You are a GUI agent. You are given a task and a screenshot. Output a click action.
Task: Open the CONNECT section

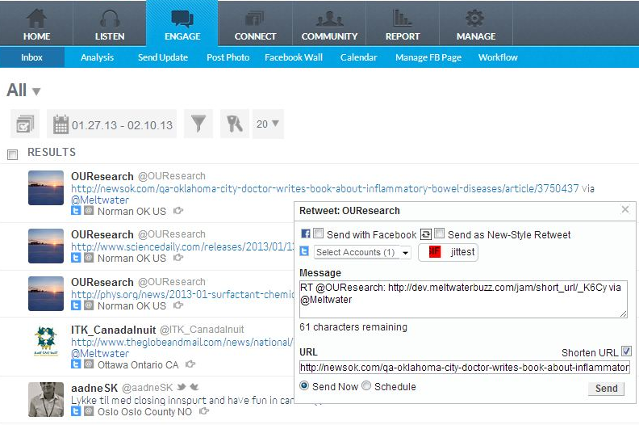coord(255,23)
